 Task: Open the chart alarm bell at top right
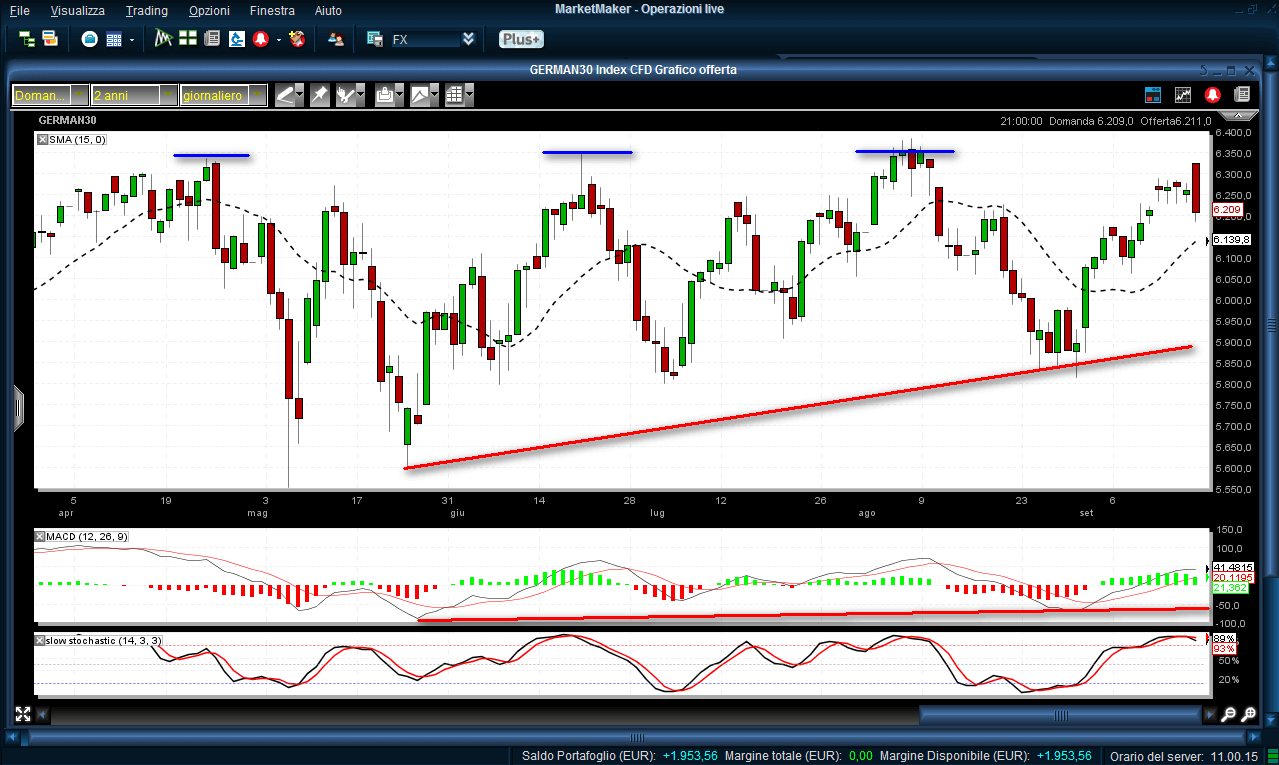coord(1212,95)
